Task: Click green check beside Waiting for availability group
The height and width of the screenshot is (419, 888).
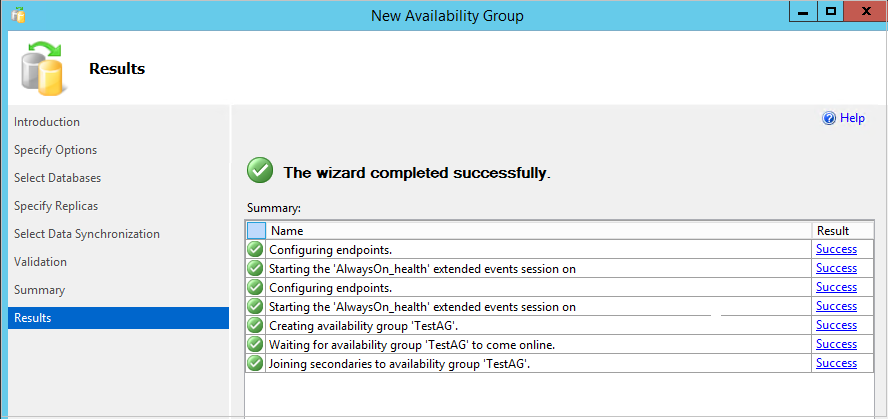Action: coord(256,344)
